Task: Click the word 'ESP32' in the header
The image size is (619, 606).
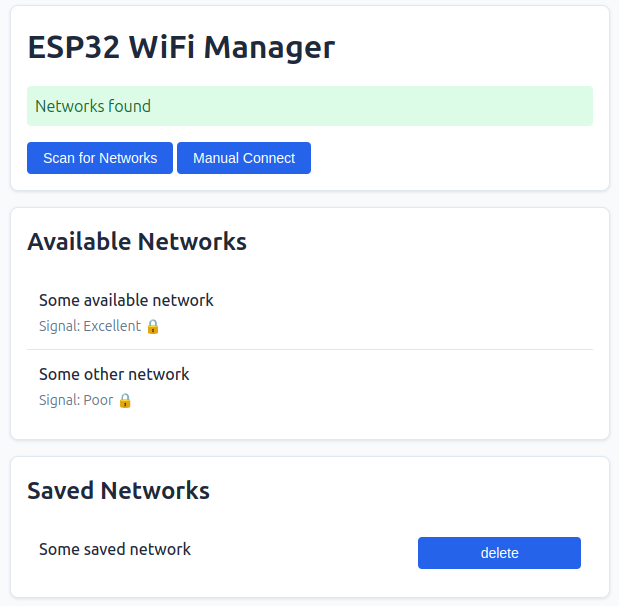Action: pos(71,47)
